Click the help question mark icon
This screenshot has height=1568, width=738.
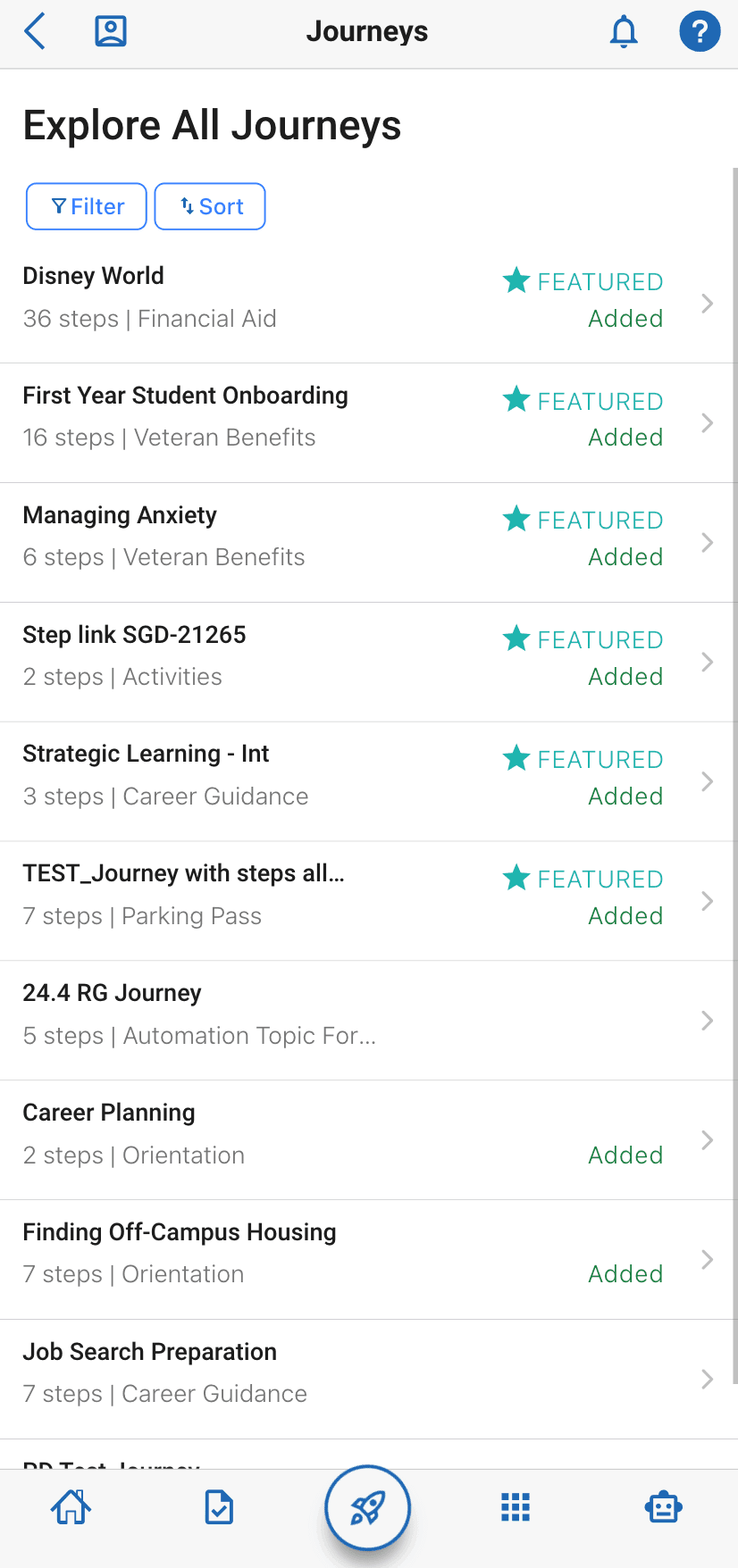click(700, 32)
